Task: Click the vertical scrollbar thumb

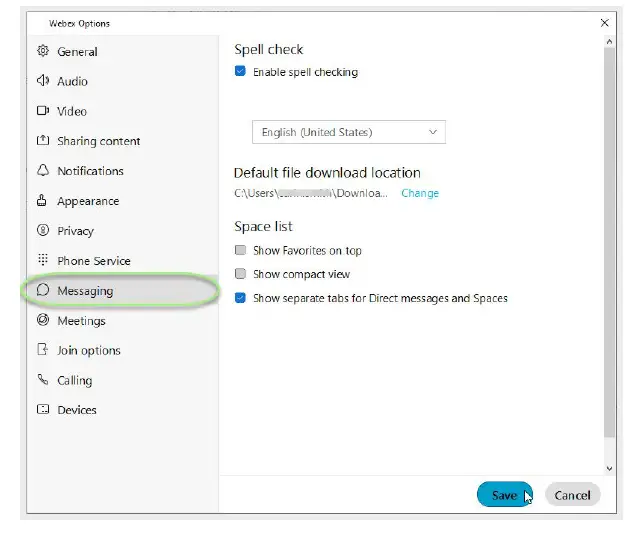Action: click(610, 242)
